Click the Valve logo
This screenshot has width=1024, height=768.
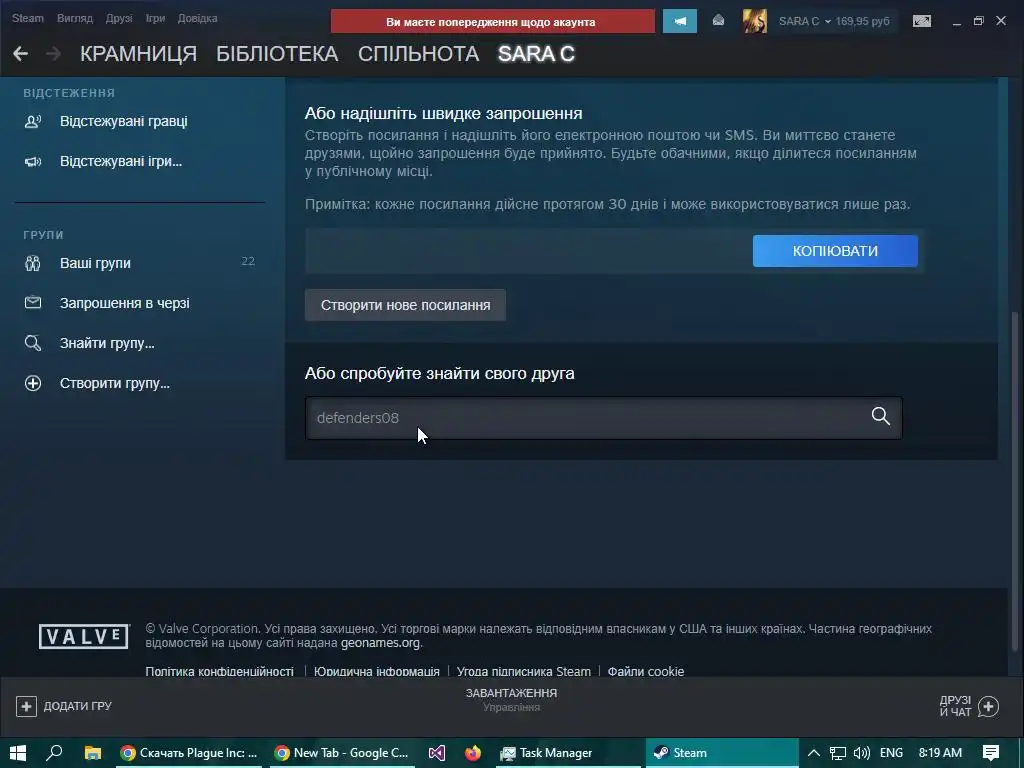point(84,636)
